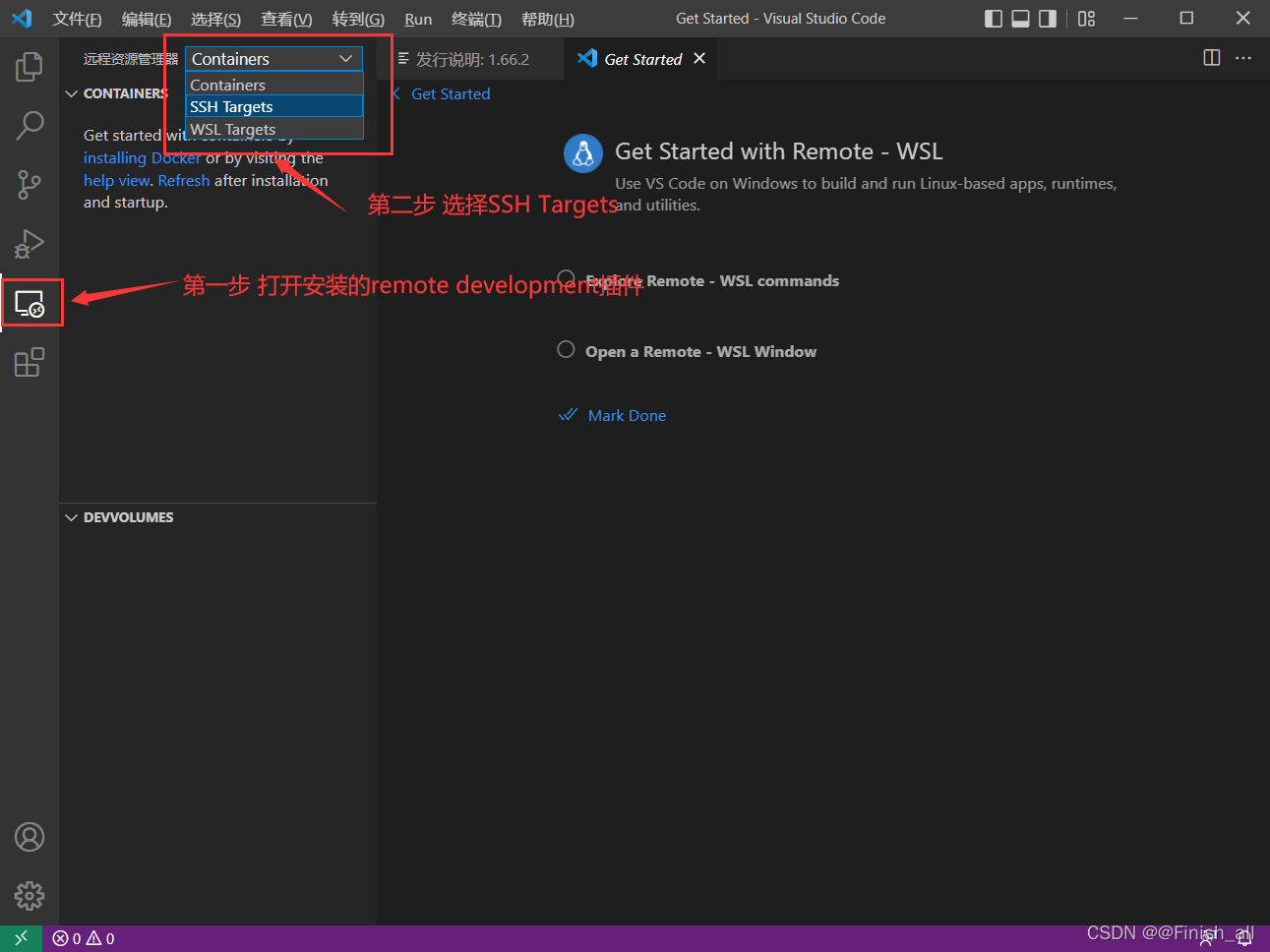Click the installing Docker link
1270x952 pixels.
point(142,157)
